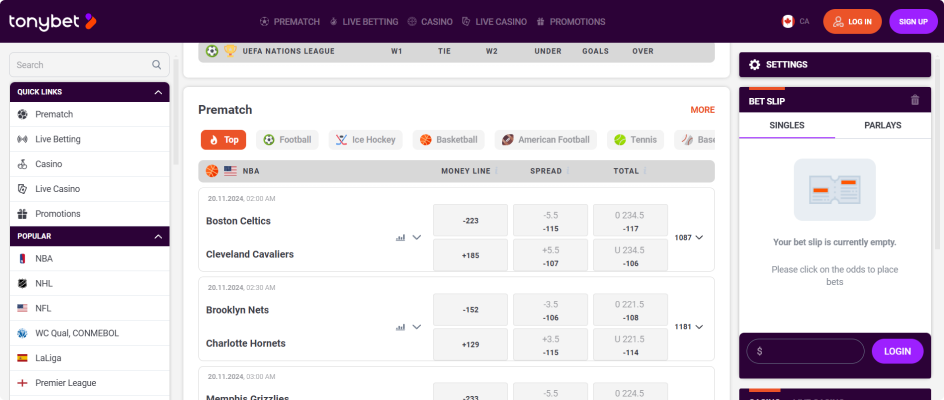This screenshot has height=400, width=944.
Task: Click the soccer ball icon beside UEFA Nations League
Action: coord(212,51)
